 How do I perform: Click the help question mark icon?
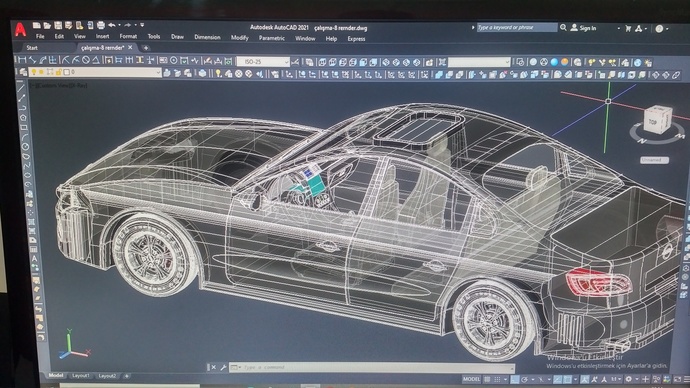pyautogui.click(x=659, y=29)
